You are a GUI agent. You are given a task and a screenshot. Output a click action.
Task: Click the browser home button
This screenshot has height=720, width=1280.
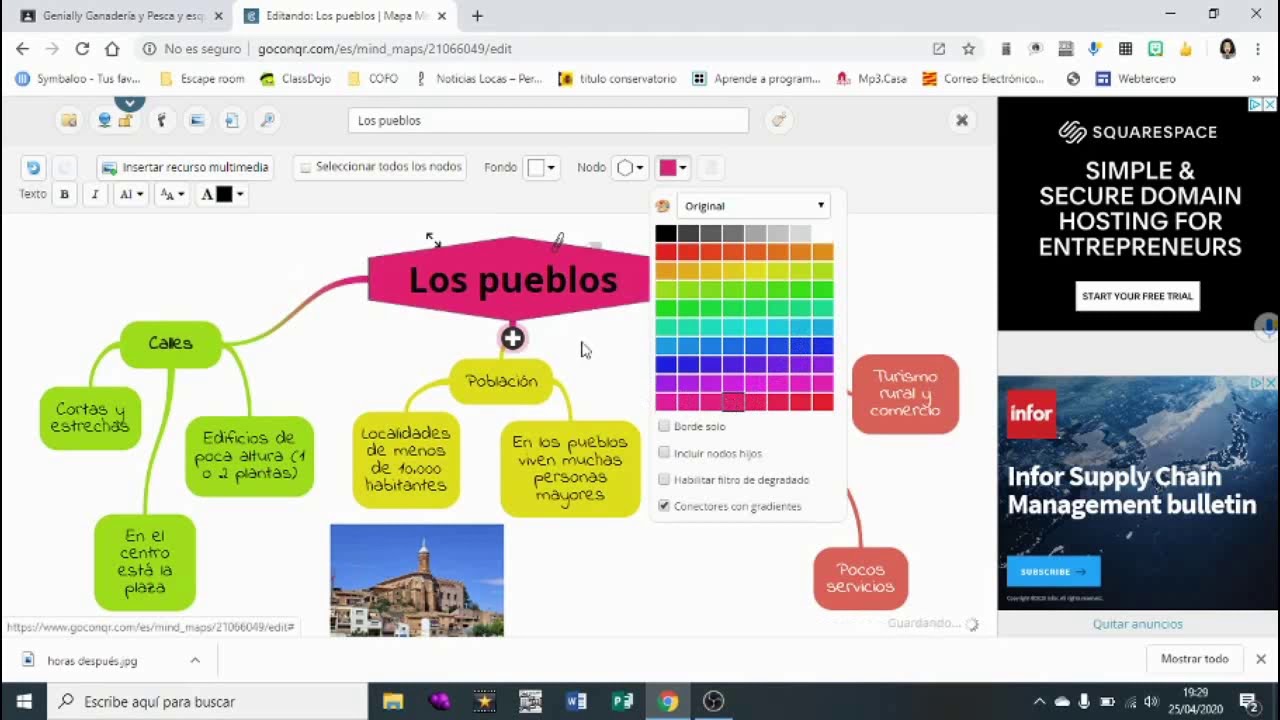pos(112,48)
